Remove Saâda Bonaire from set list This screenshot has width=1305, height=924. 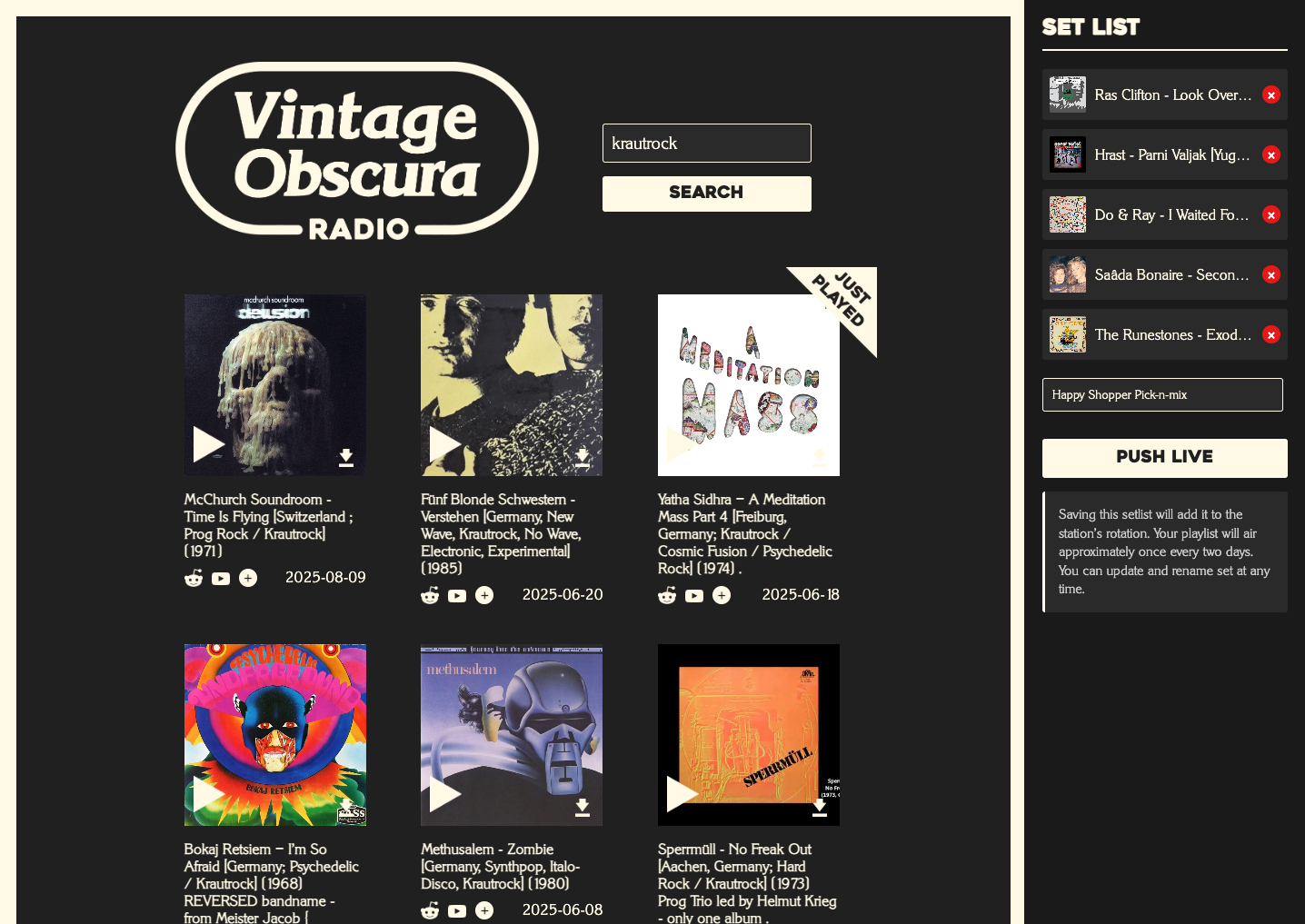point(1271,274)
